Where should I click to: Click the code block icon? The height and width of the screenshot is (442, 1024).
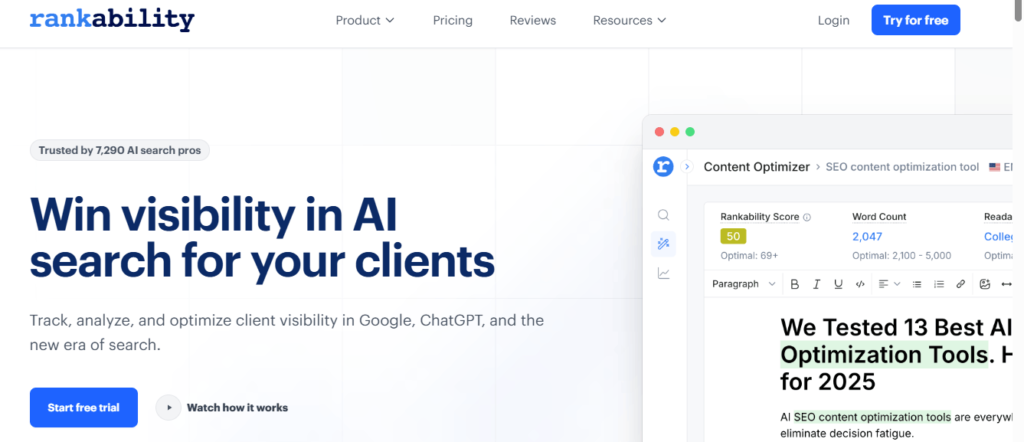pos(860,284)
